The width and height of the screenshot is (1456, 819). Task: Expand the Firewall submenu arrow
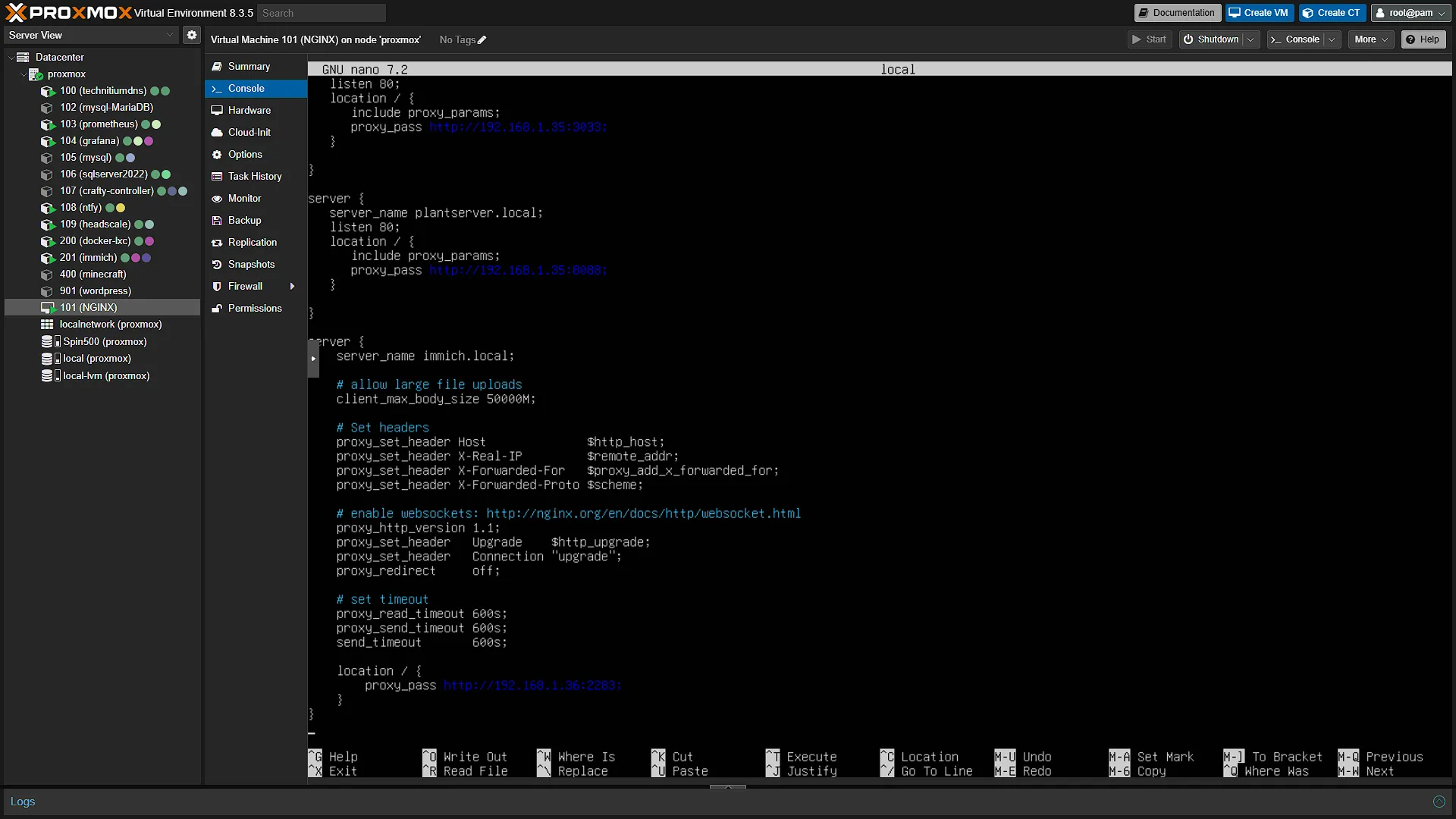click(x=292, y=287)
